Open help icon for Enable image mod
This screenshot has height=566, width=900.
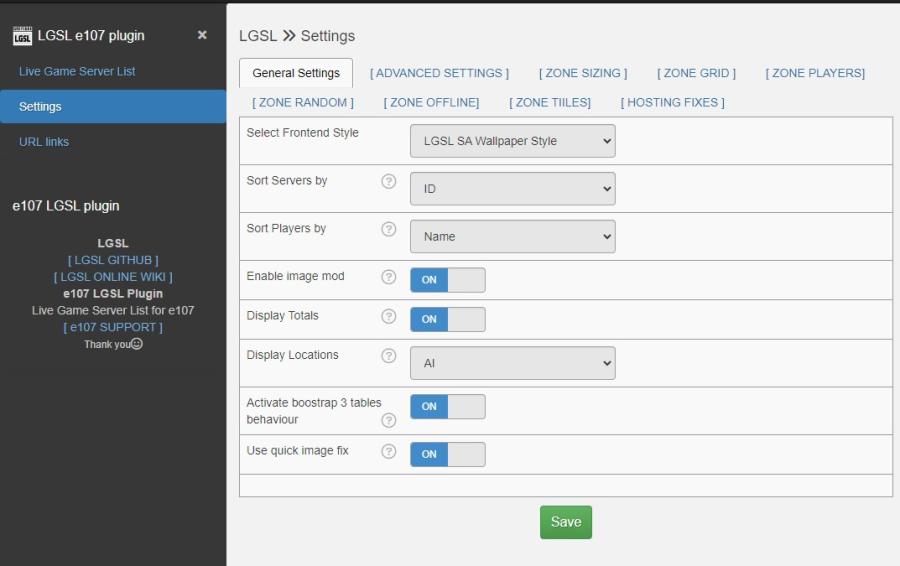coord(389,277)
